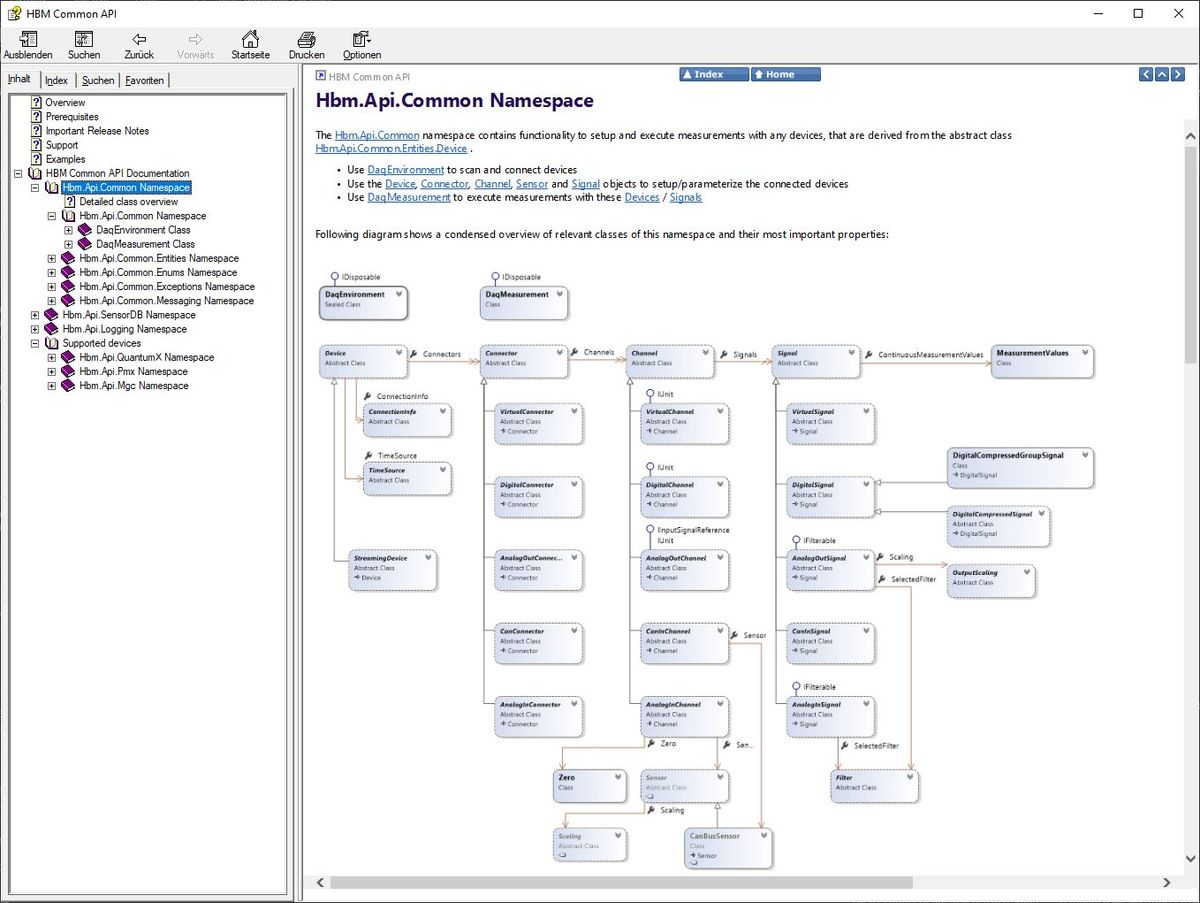Click the DaqMeasurement Class book icon
Image resolution: width=1200 pixels, height=903 pixels.
click(86, 244)
